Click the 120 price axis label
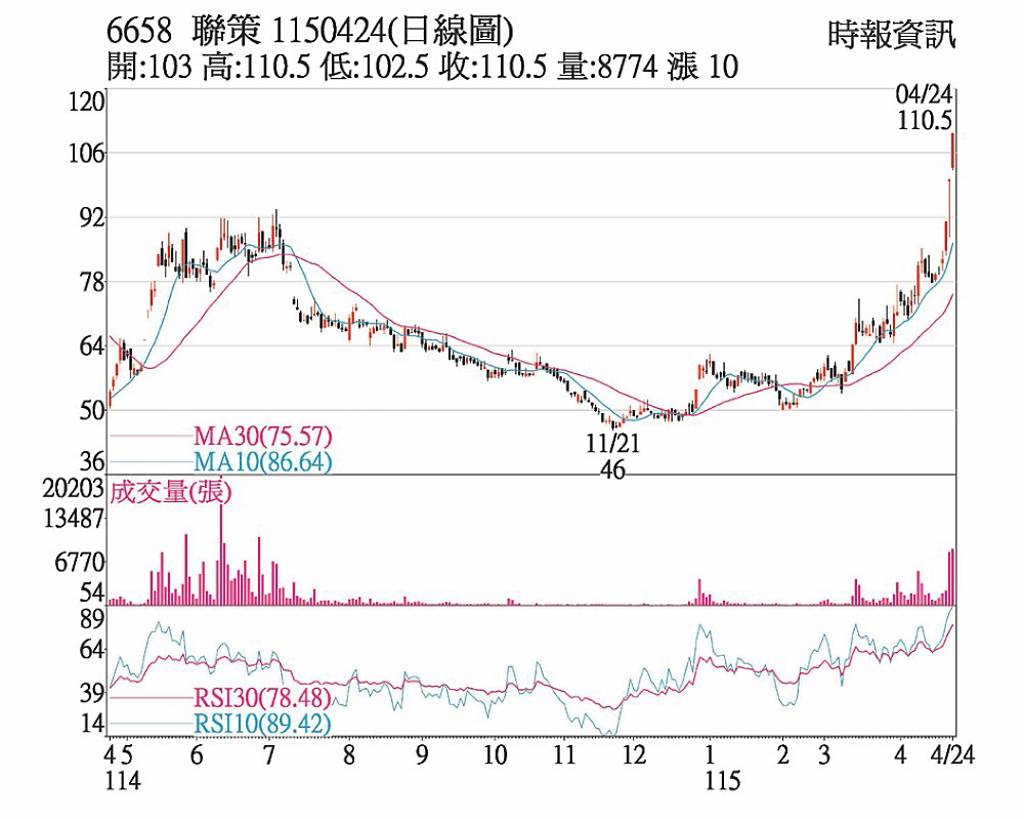The image size is (1024, 819). pos(89,102)
